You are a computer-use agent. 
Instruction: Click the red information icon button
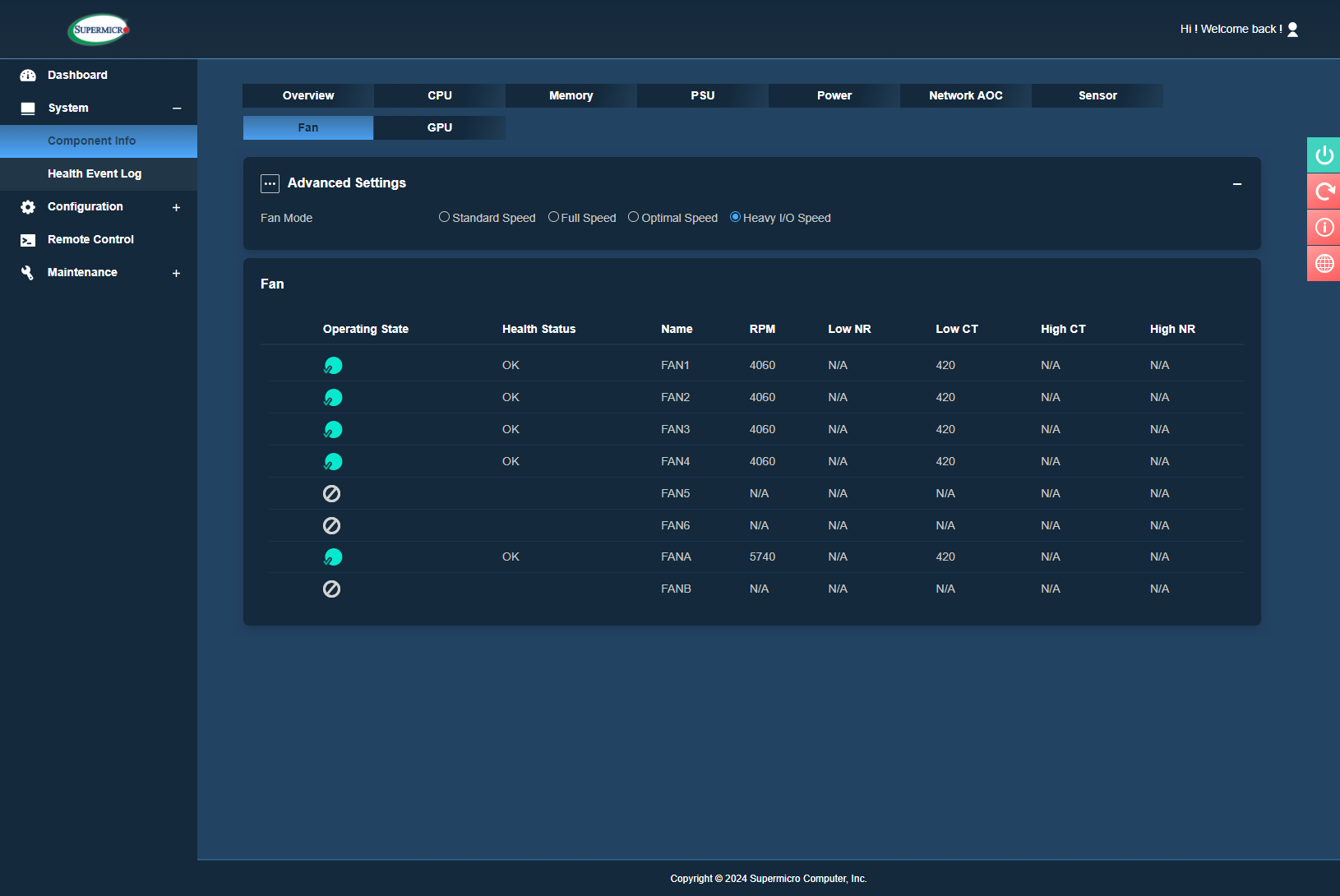[x=1324, y=228]
